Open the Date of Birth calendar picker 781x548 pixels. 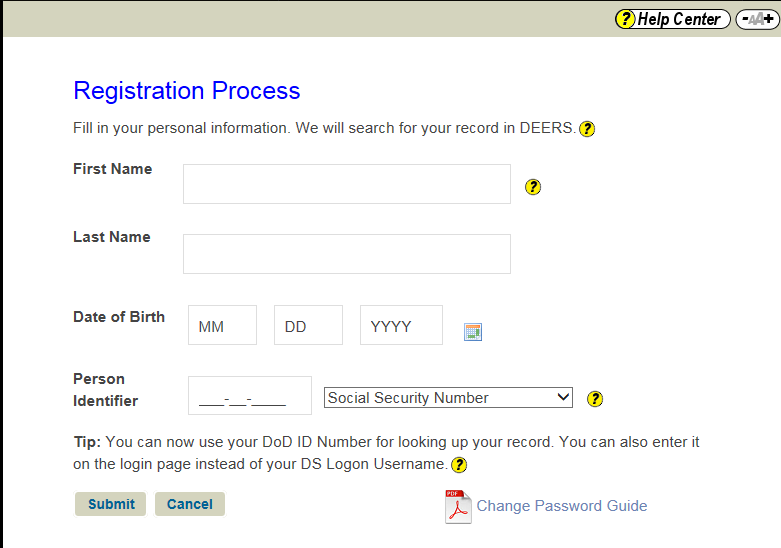(473, 332)
